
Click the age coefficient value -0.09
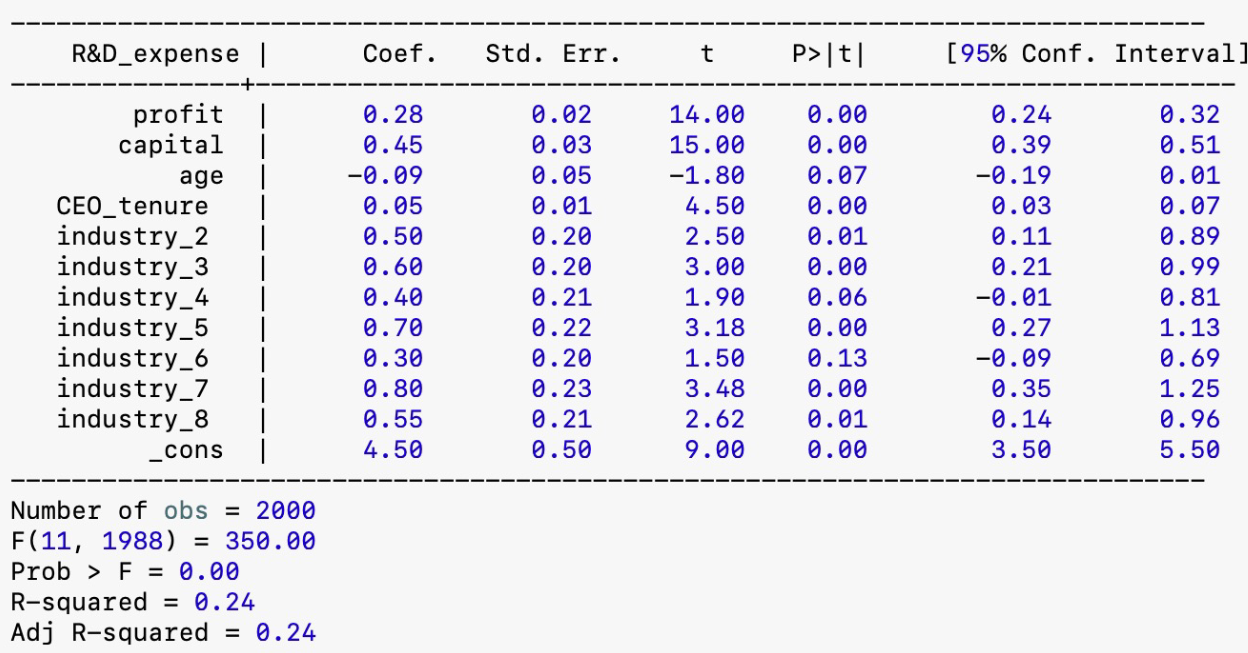(385, 176)
